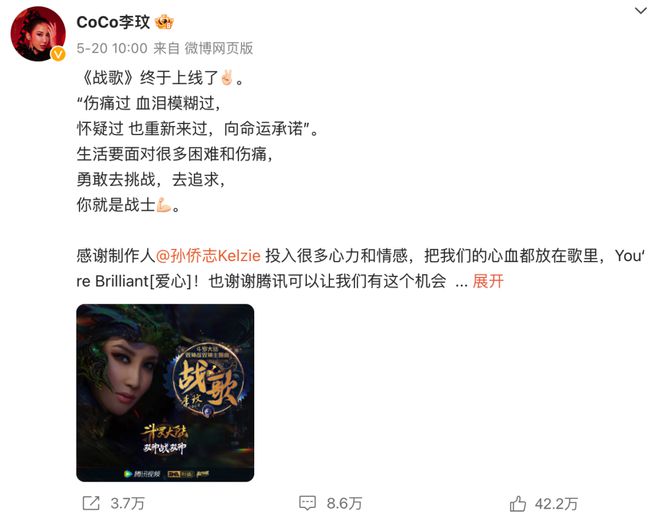Open the 战歌 album cover image
The height and width of the screenshot is (519, 660).
165,393
